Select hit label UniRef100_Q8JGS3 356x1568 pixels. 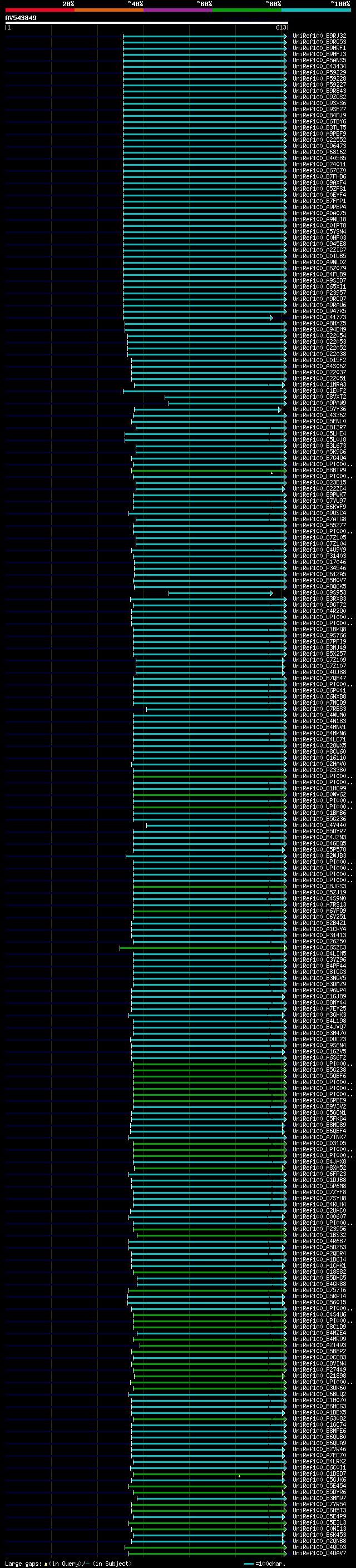(319, 886)
